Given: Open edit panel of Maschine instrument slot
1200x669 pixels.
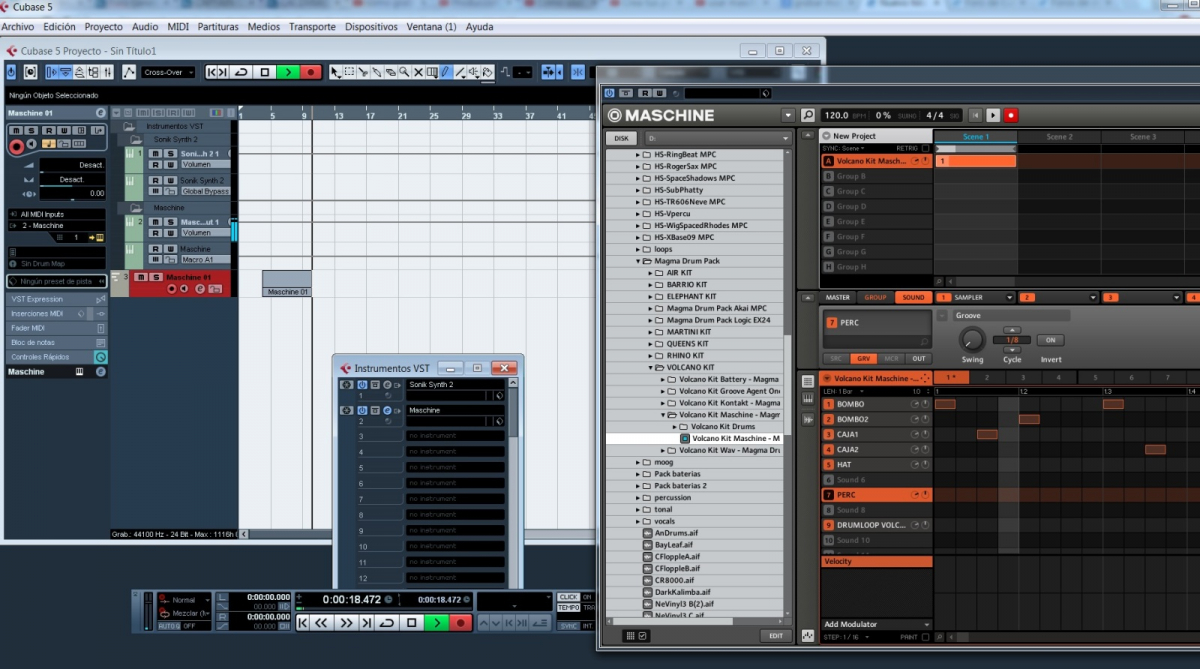Looking at the screenshot, I should tap(387, 411).
